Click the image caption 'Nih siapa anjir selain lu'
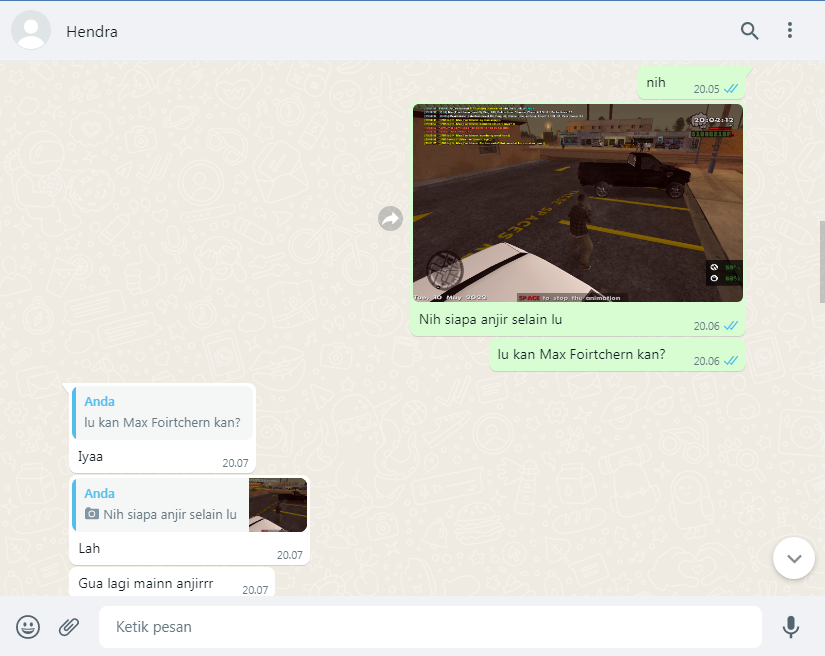 click(x=490, y=319)
